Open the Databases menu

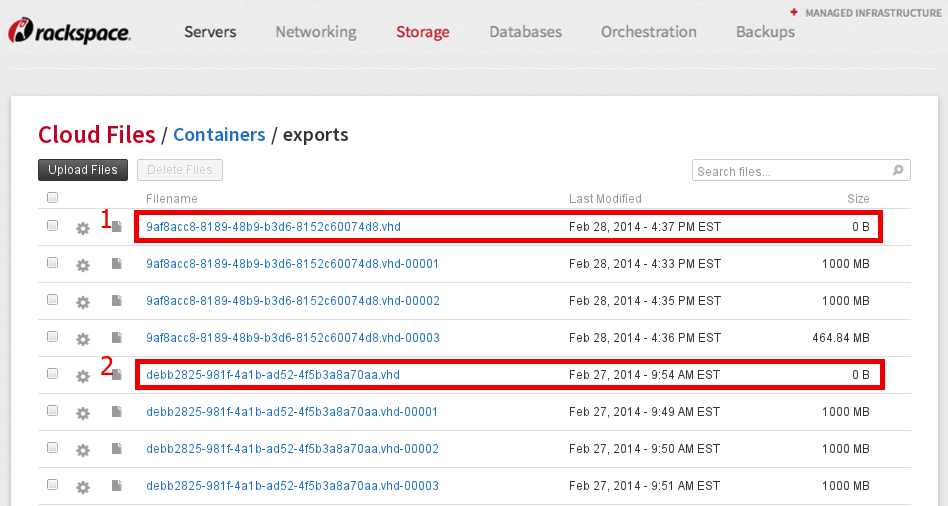point(525,31)
